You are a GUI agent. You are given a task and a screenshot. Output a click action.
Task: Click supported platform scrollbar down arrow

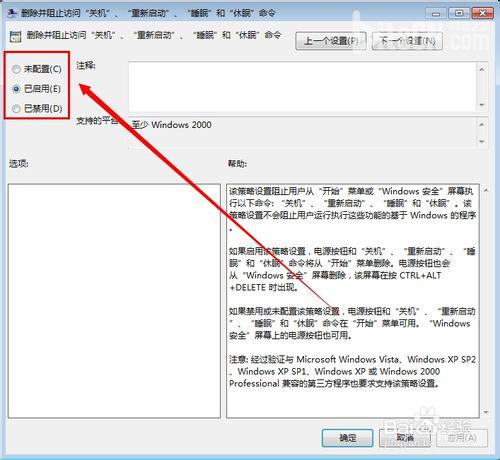[x=482, y=141]
